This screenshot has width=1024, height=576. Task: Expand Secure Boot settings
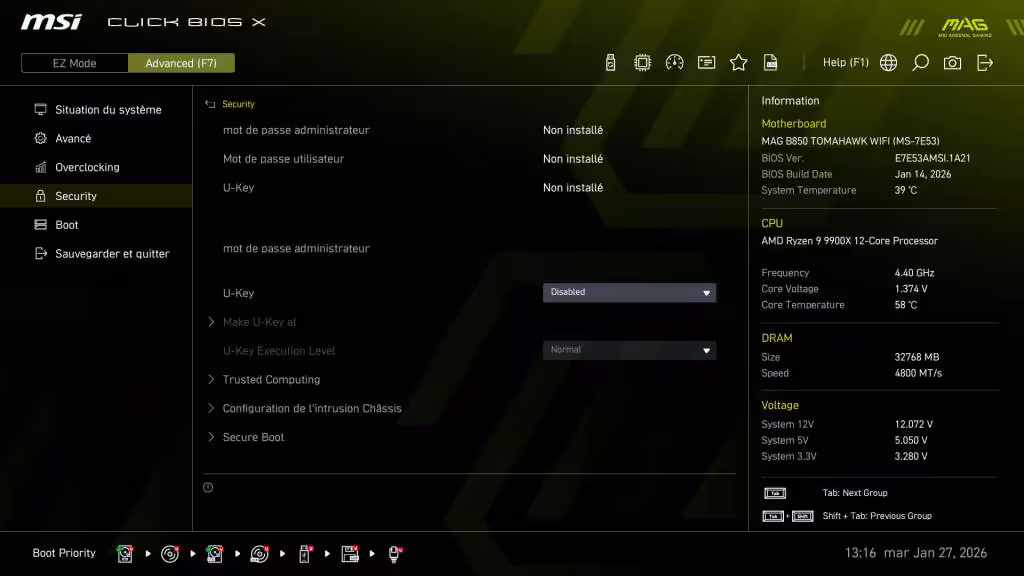click(x=251, y=437)
